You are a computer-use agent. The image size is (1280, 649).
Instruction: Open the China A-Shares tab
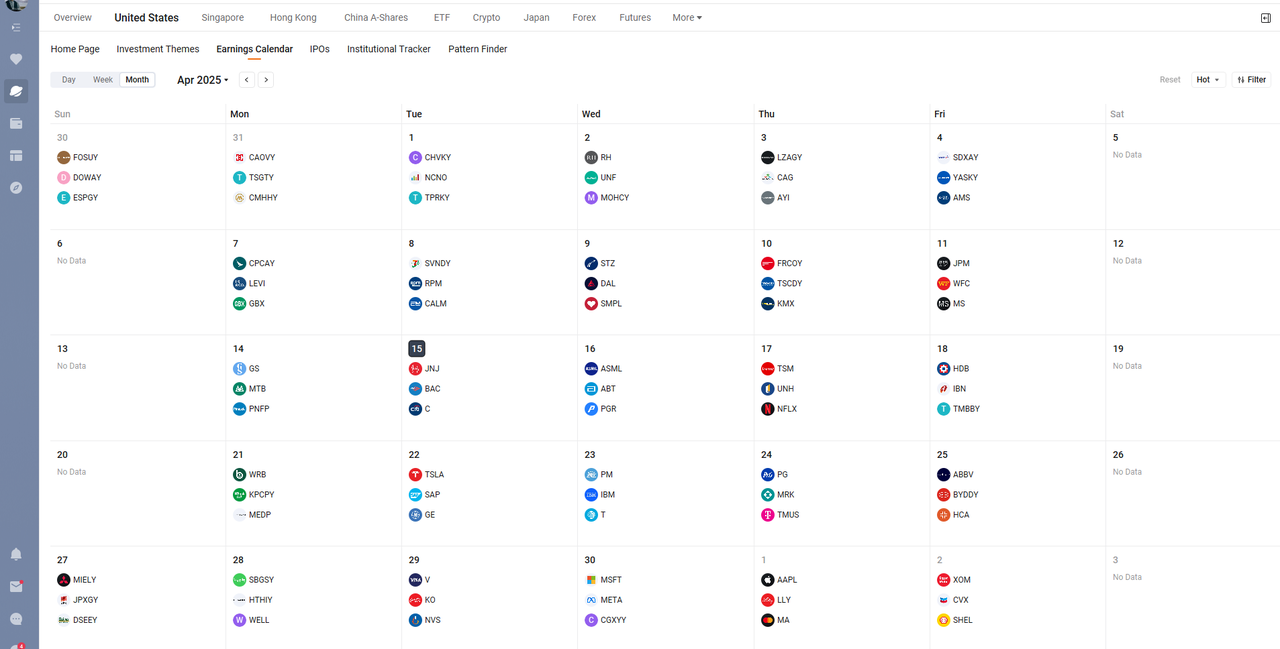point(376,18)
